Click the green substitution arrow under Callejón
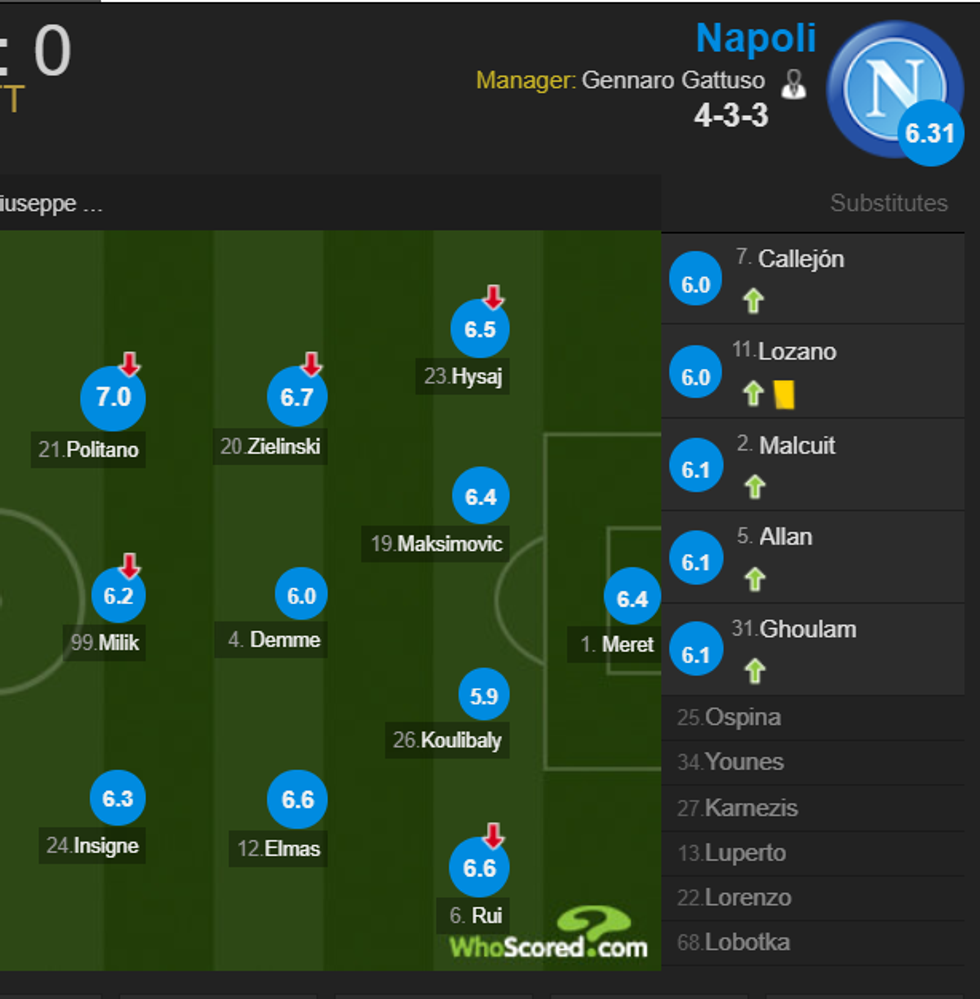Image resolution: width=980 pixels, height=999 pixels. coord(754,300)
